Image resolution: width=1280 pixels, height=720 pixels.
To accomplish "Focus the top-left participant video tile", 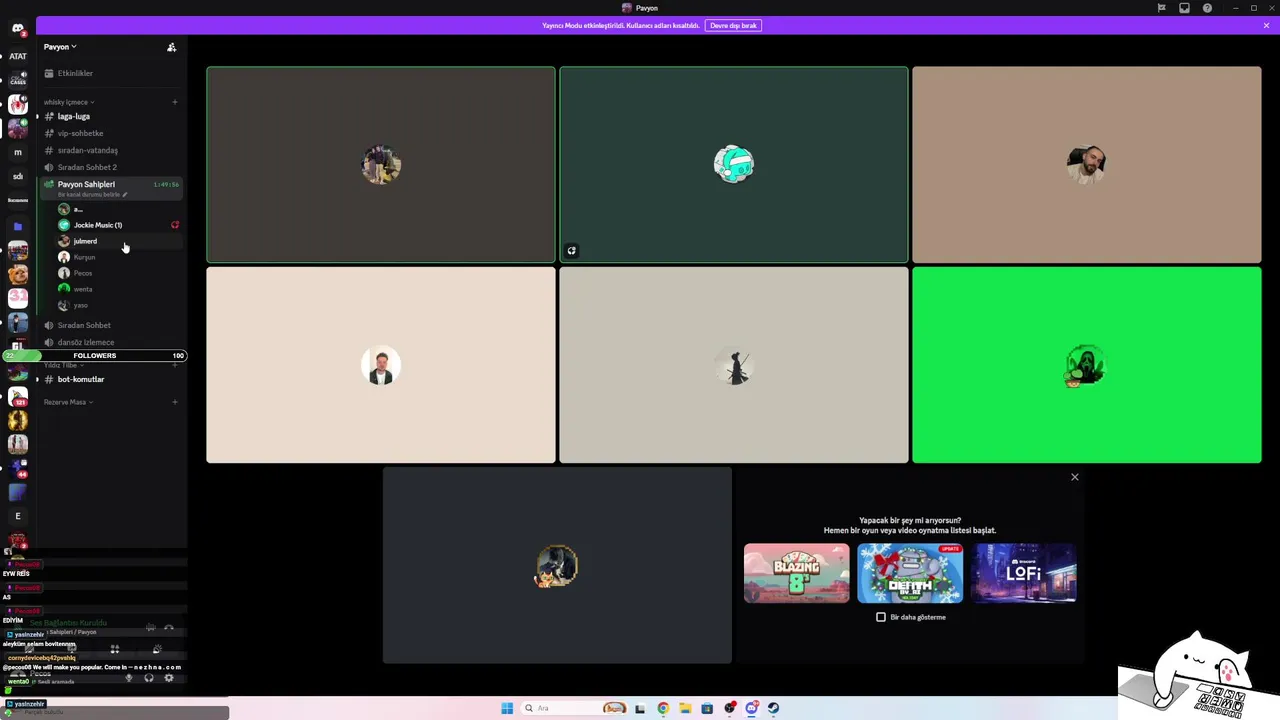I will [x=381, y=165].
